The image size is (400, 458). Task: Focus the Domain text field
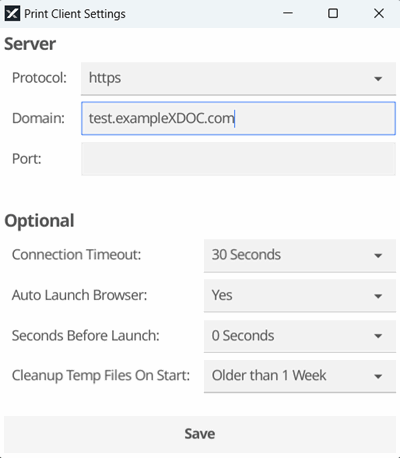click(x=238, y=118)
